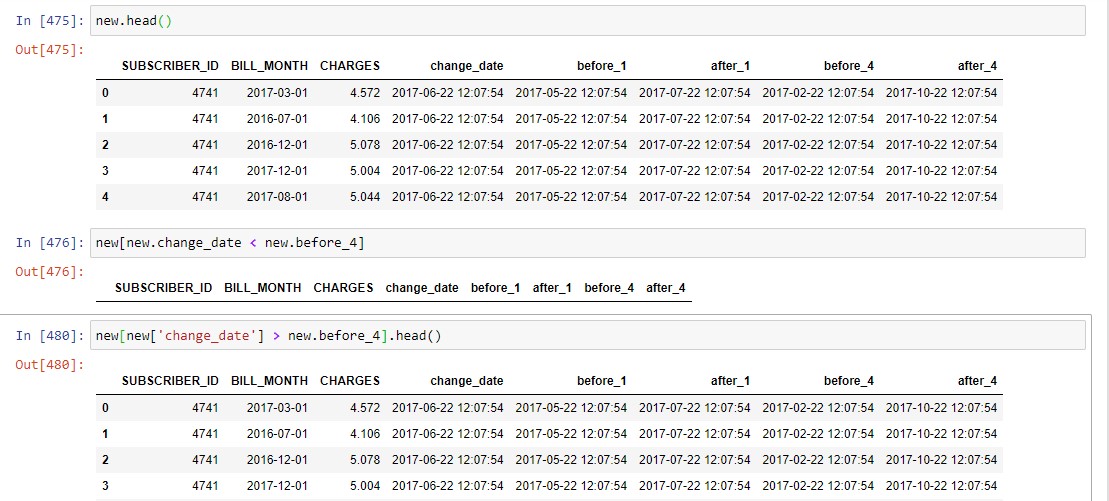1109x501 pixels.
Task: Click before_1 header in empty Out[476] table
Action: pos(496,288)
